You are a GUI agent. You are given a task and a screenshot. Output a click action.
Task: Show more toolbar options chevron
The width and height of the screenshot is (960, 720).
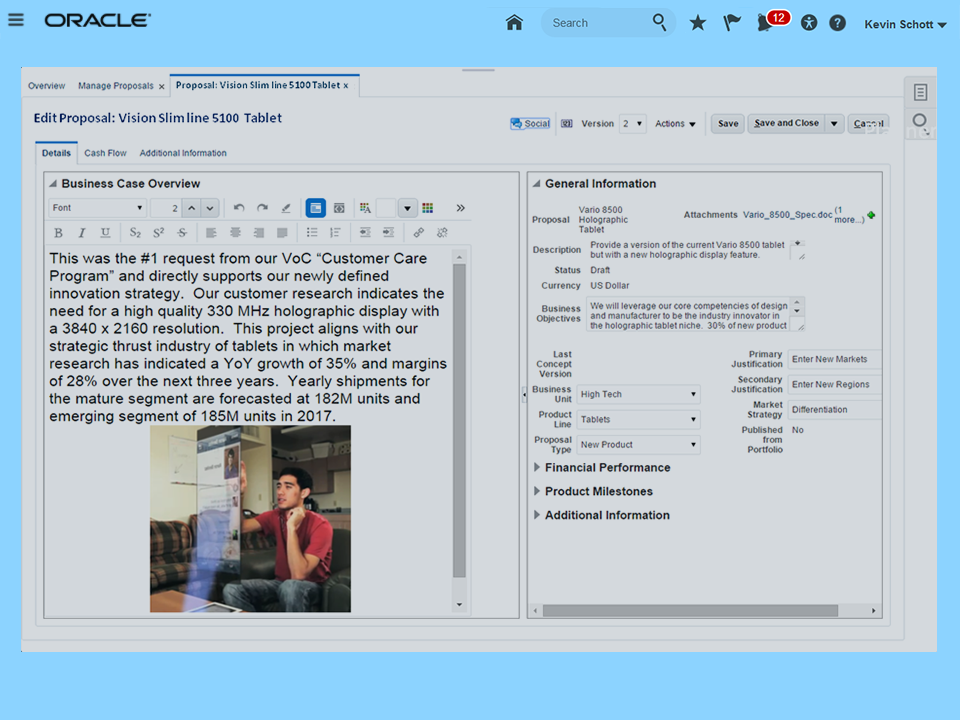[x=460, y=208]
